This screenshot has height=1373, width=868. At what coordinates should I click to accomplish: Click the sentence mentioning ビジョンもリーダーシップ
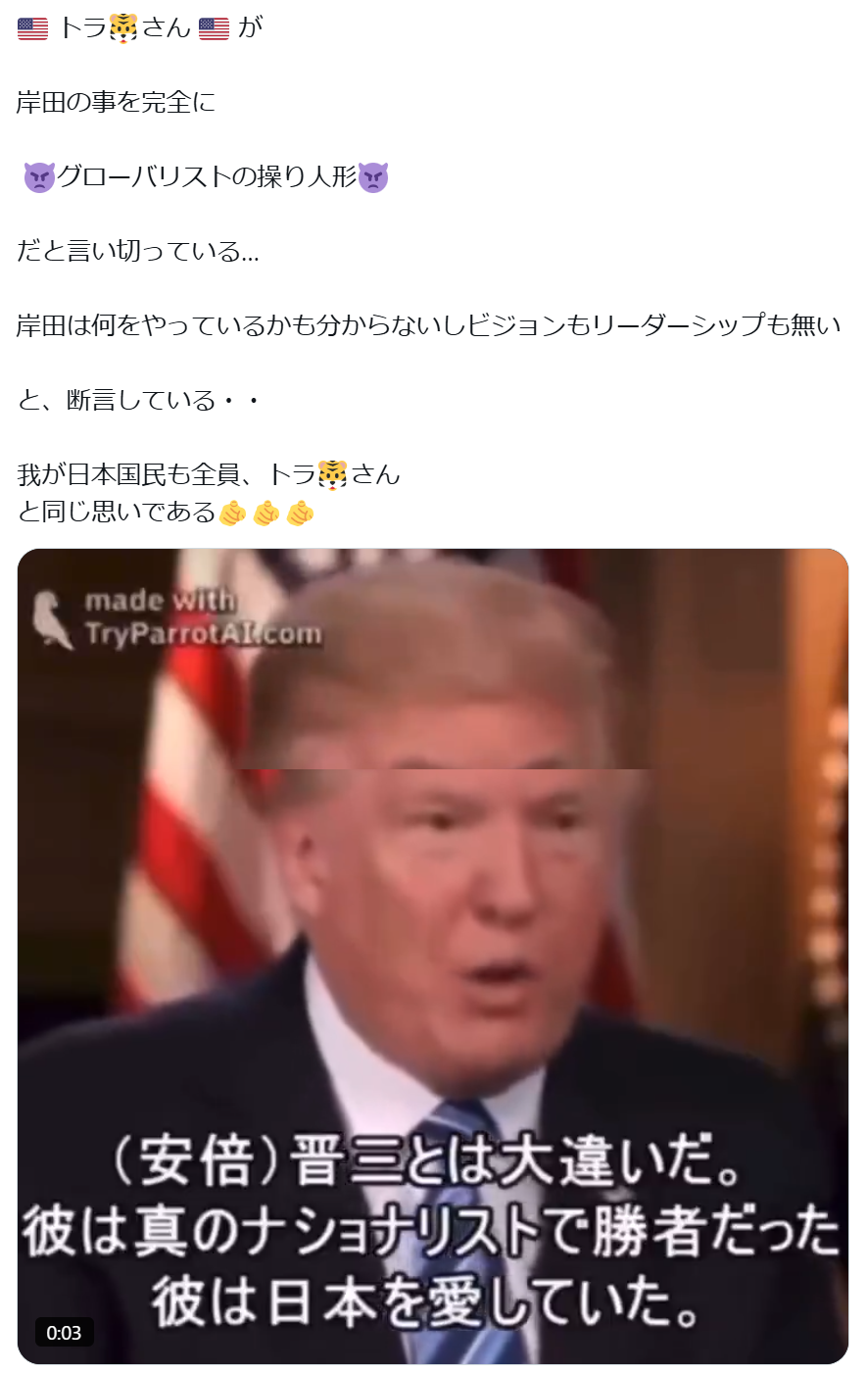click(429, 326)
